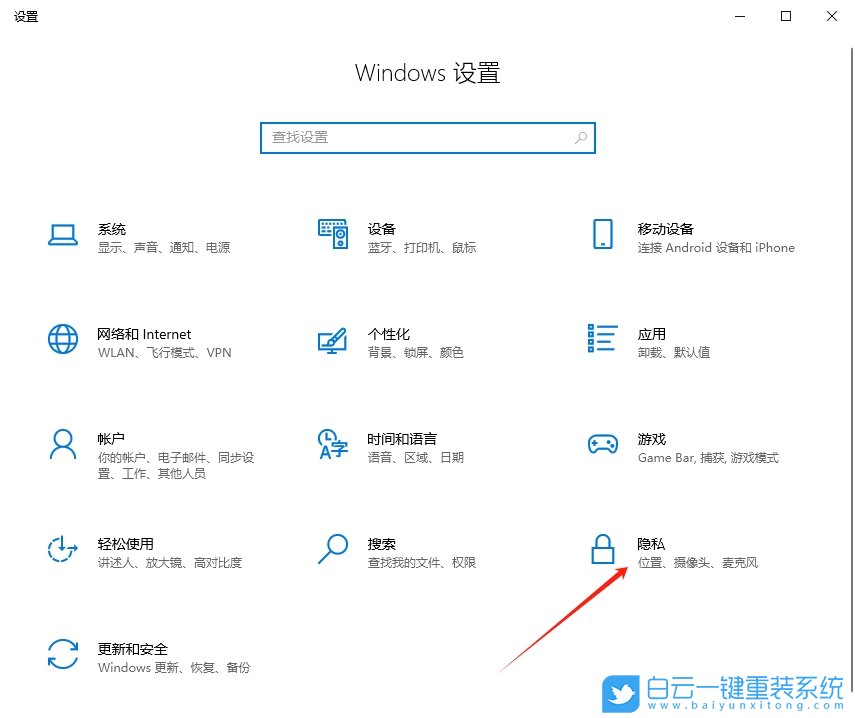Click the 设置 label in the title bar

click(26, 16)
